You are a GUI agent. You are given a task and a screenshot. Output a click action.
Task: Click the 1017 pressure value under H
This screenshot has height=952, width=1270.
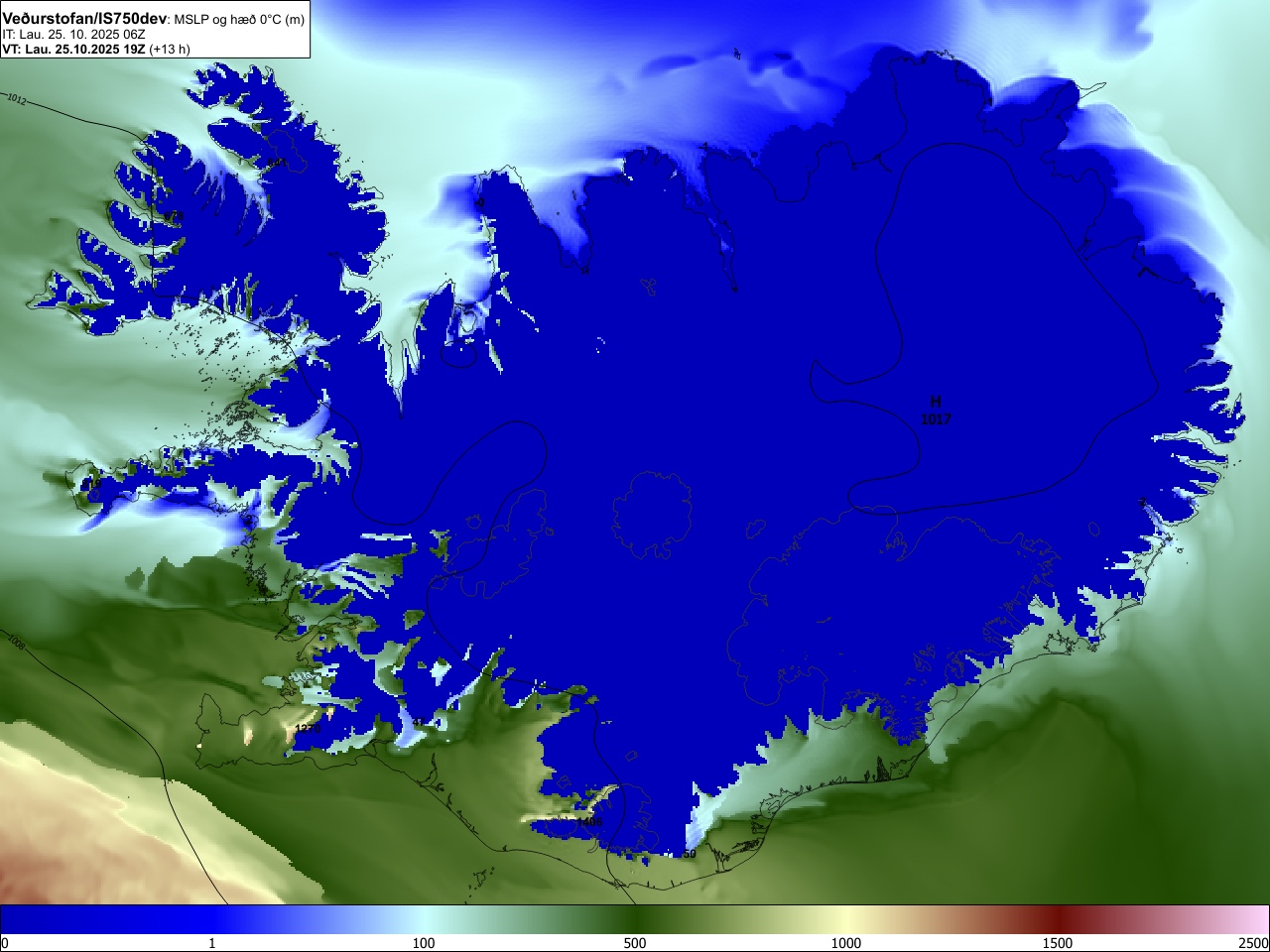pos(936,419)
